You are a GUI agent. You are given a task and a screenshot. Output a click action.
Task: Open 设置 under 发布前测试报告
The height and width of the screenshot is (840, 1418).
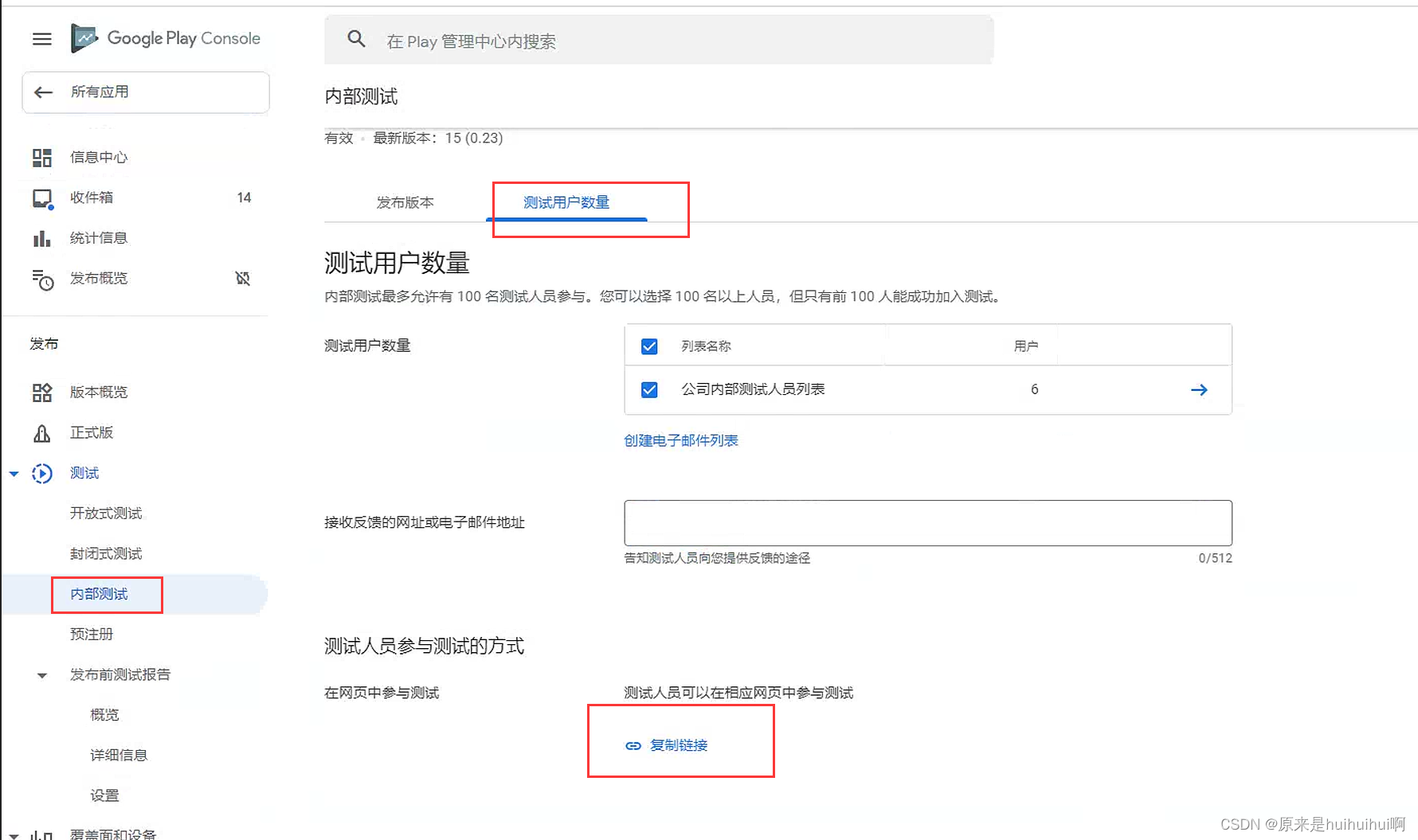[x=104, y=795]
